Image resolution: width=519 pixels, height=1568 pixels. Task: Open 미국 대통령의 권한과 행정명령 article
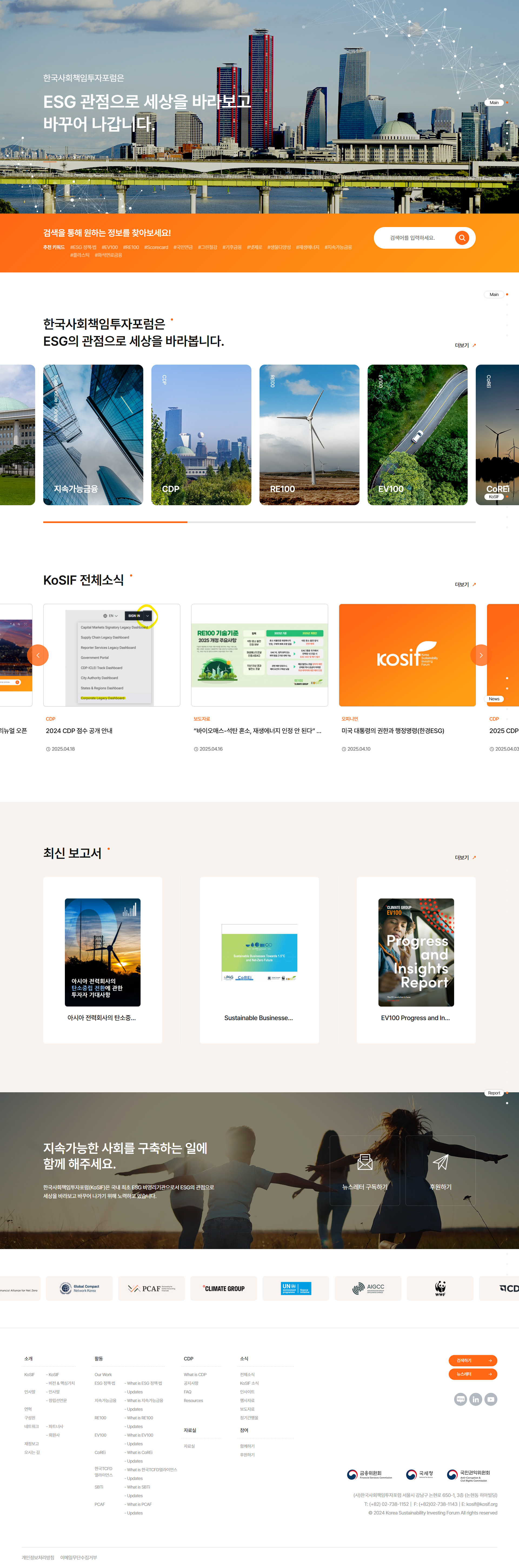[x=393, y=731]
